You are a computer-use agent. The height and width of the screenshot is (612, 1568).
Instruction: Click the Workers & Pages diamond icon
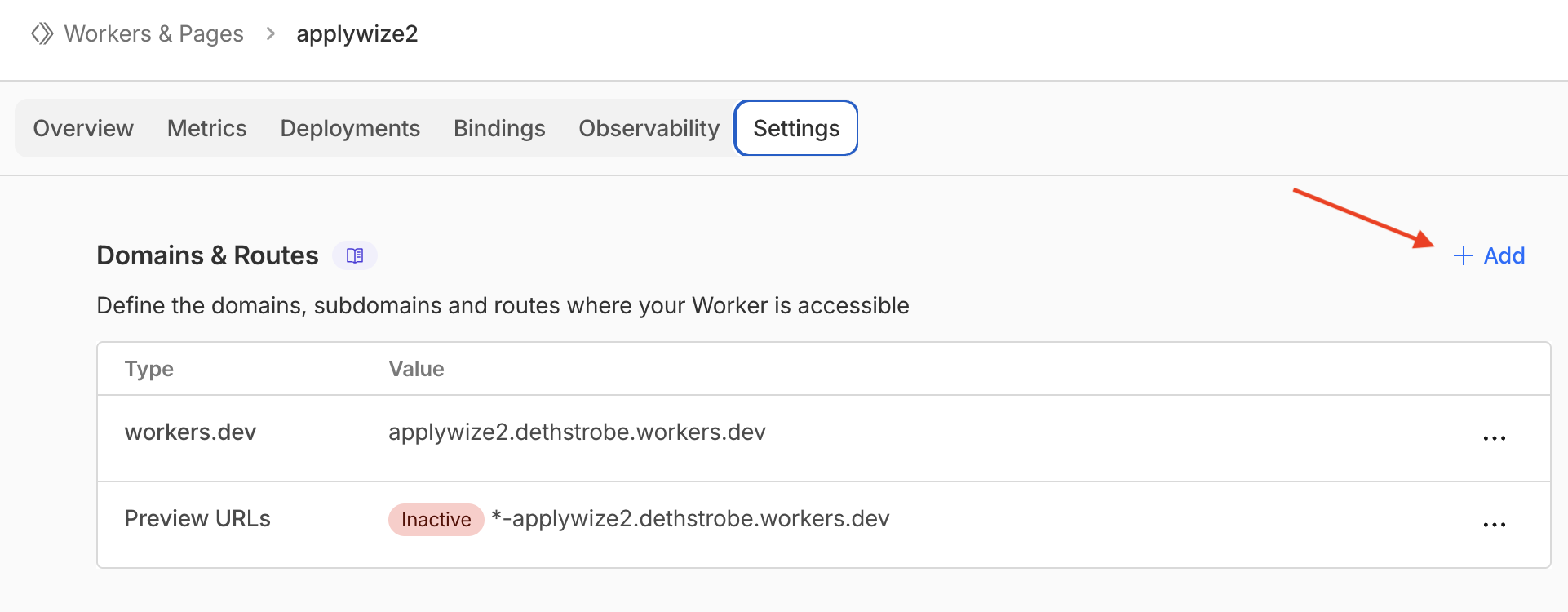tap(42, 33)
